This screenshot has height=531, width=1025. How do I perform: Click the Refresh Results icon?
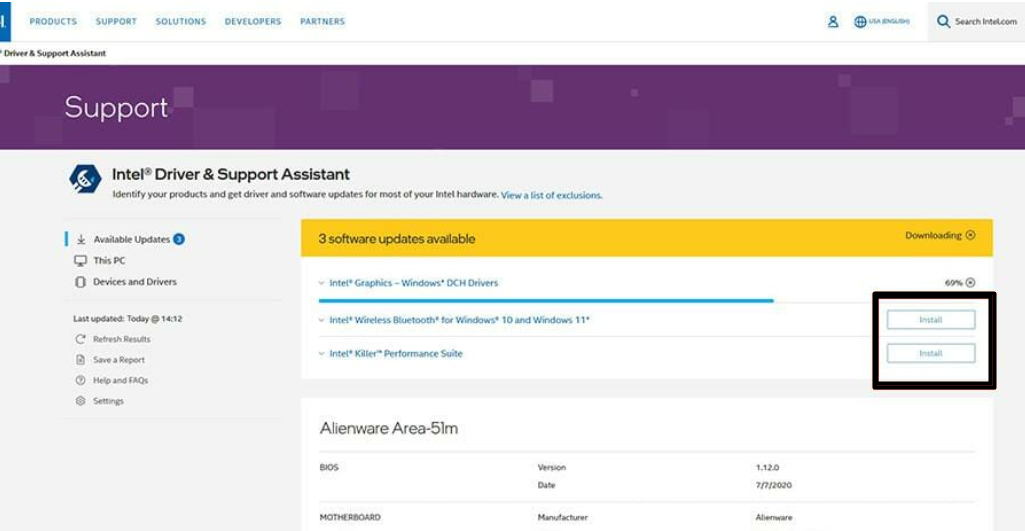pos(81,339)
